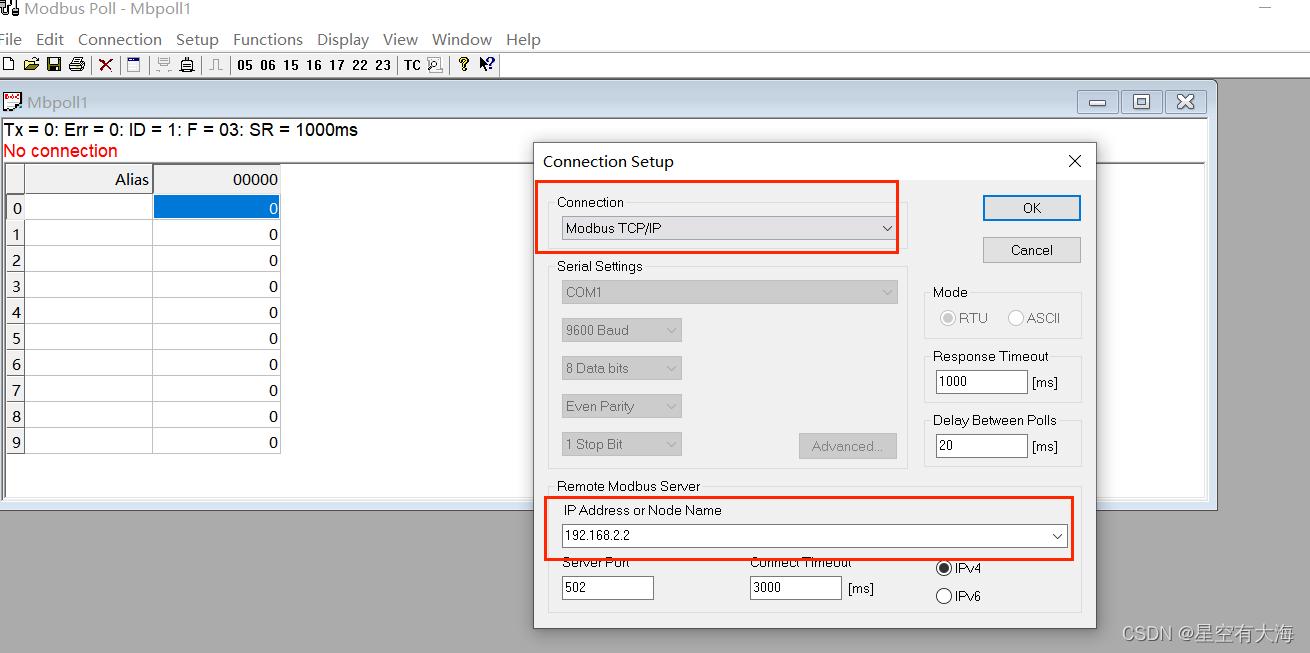Click the Delay Between Polls field
The width and height of the screenshot is (1310, 653).
click(981, 446)
